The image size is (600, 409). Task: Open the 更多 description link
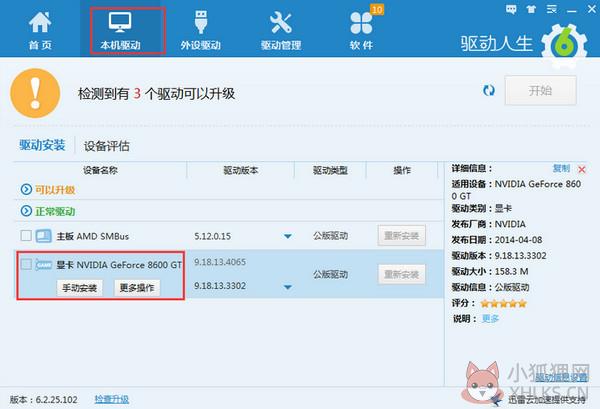(x=490, y=319)
